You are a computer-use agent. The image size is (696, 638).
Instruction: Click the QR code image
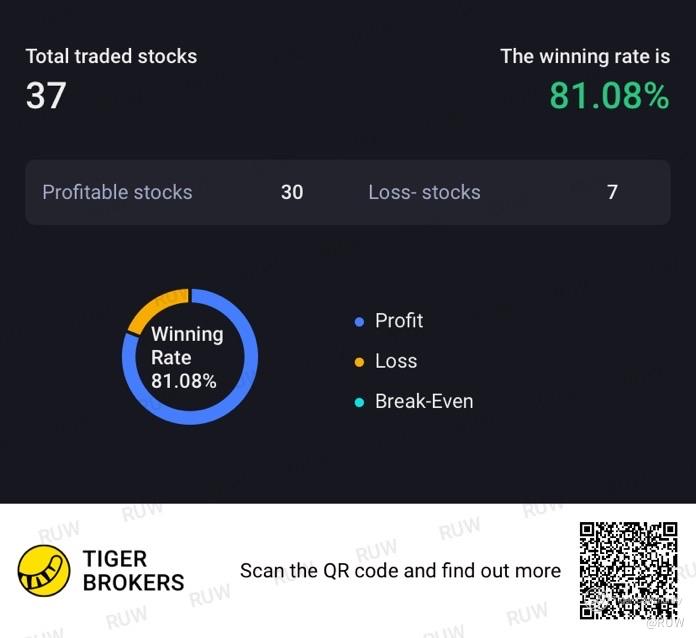628,571
